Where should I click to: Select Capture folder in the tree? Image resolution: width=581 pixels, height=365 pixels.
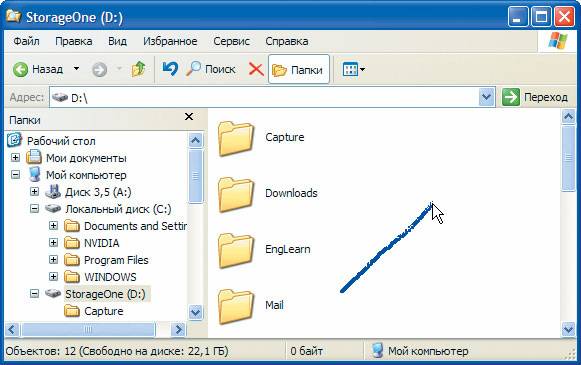103,311
